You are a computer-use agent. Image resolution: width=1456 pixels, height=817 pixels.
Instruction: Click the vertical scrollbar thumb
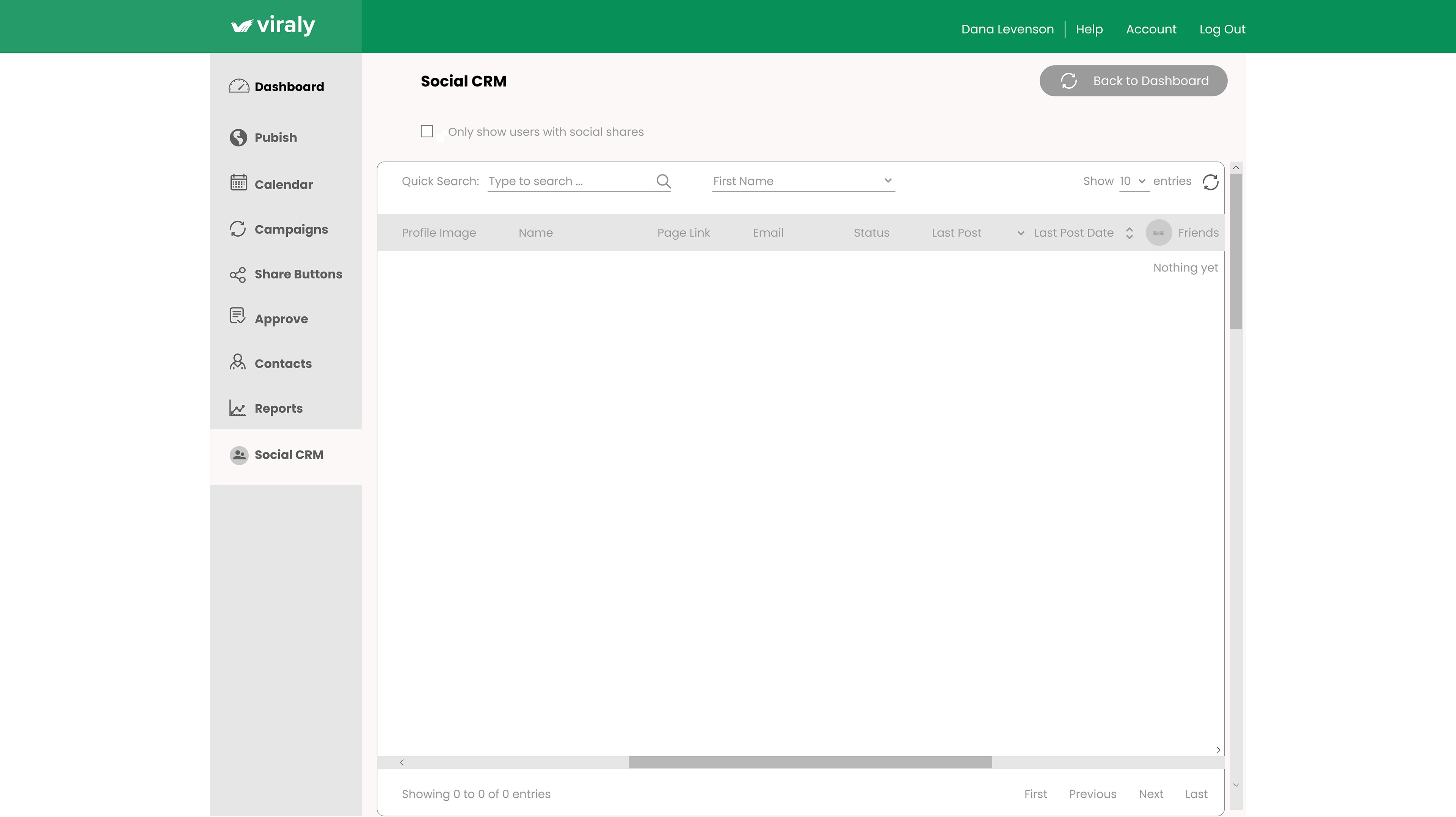click(1236, 251)
